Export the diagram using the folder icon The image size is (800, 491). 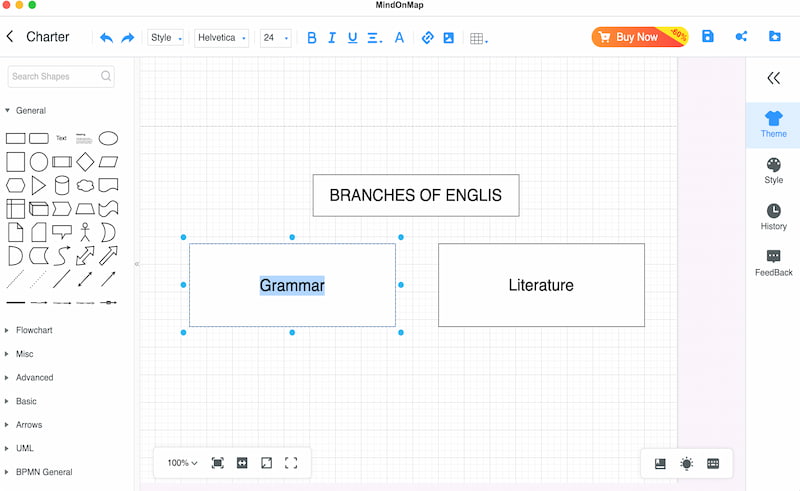(774, 36)
